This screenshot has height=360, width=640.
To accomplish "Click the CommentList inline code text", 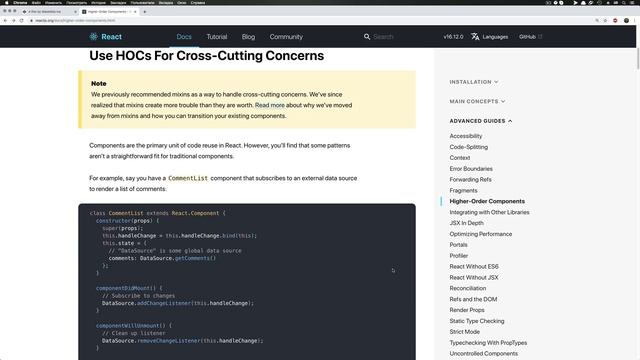I will (x=188, y=178).
